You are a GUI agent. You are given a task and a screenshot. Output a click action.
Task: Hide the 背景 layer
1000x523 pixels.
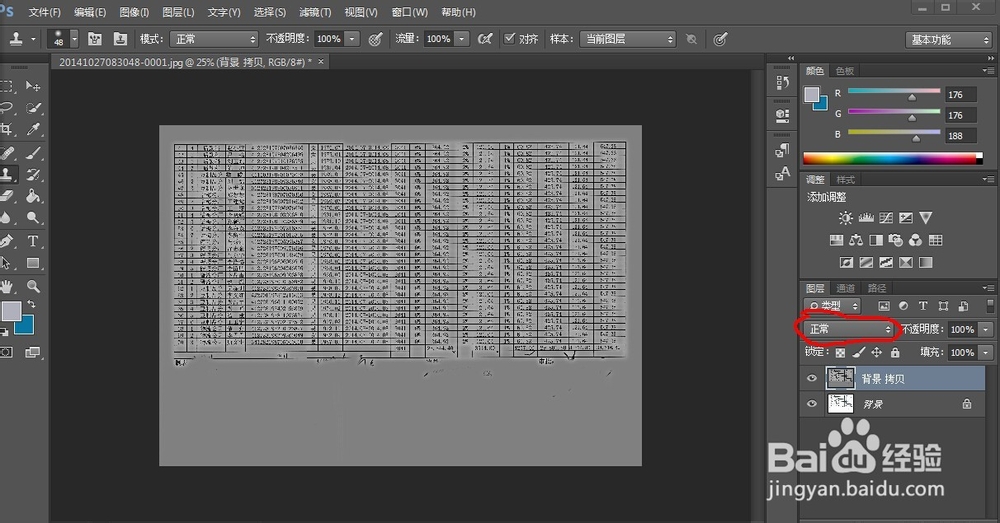pyautogui.click(x=811, y=404)
